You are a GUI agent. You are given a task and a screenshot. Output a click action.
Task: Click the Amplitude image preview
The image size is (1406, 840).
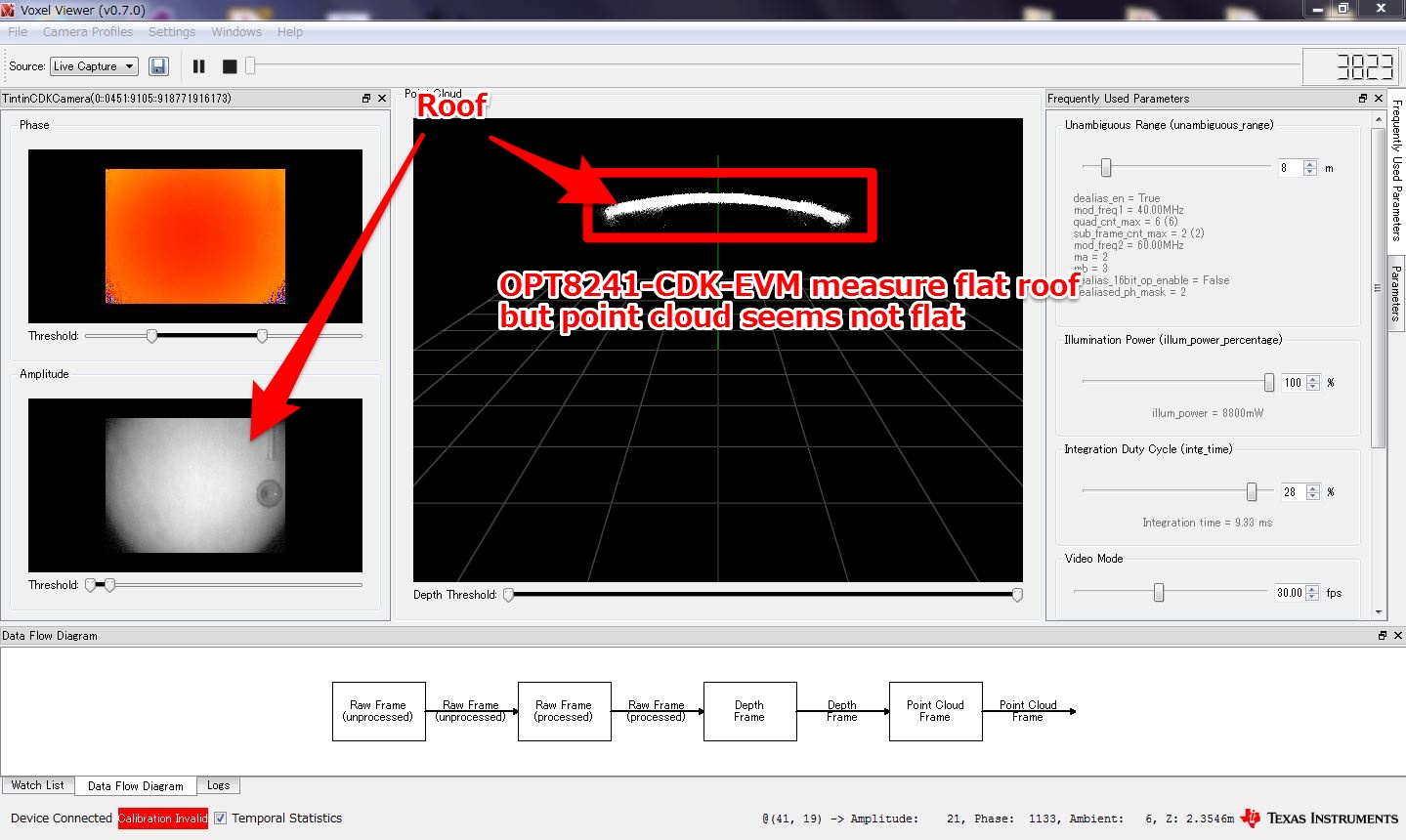click(x=195, y=485)
